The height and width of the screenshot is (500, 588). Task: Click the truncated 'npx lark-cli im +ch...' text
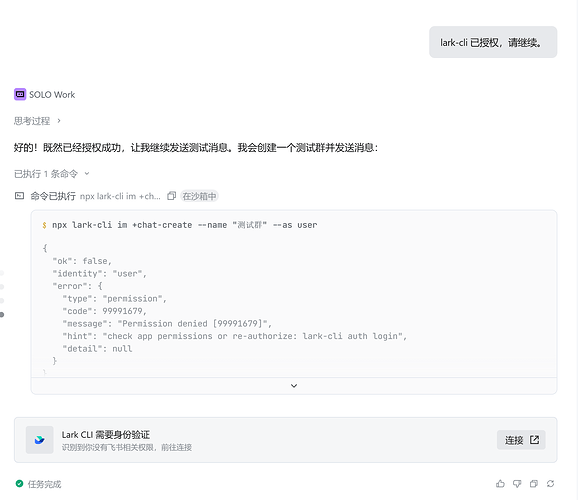[x=120, y=196]
